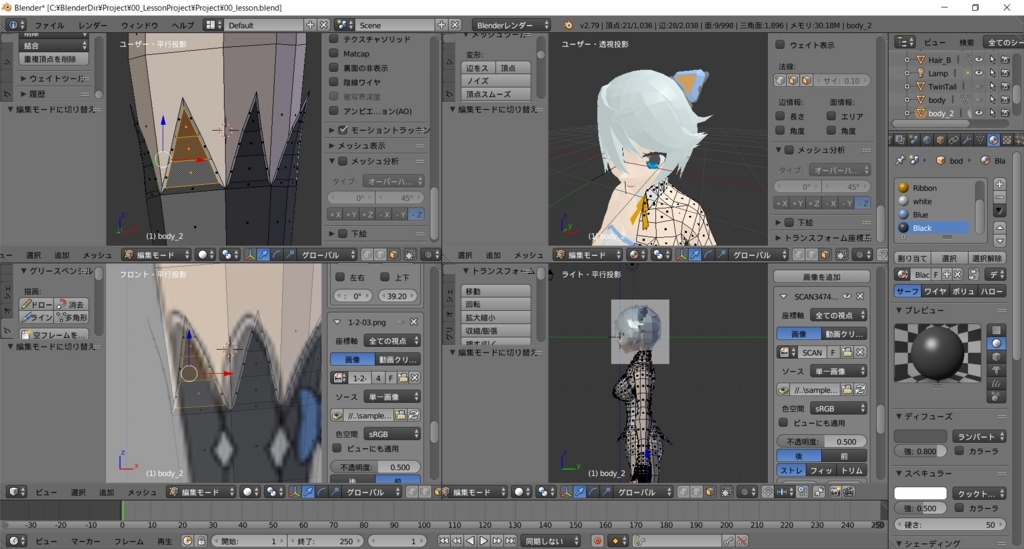Image resolution: width=1024 pixels, height=549 pixels.
Task: Click the delete keying set icon in timeline
Action: click(x=742, y=541)
